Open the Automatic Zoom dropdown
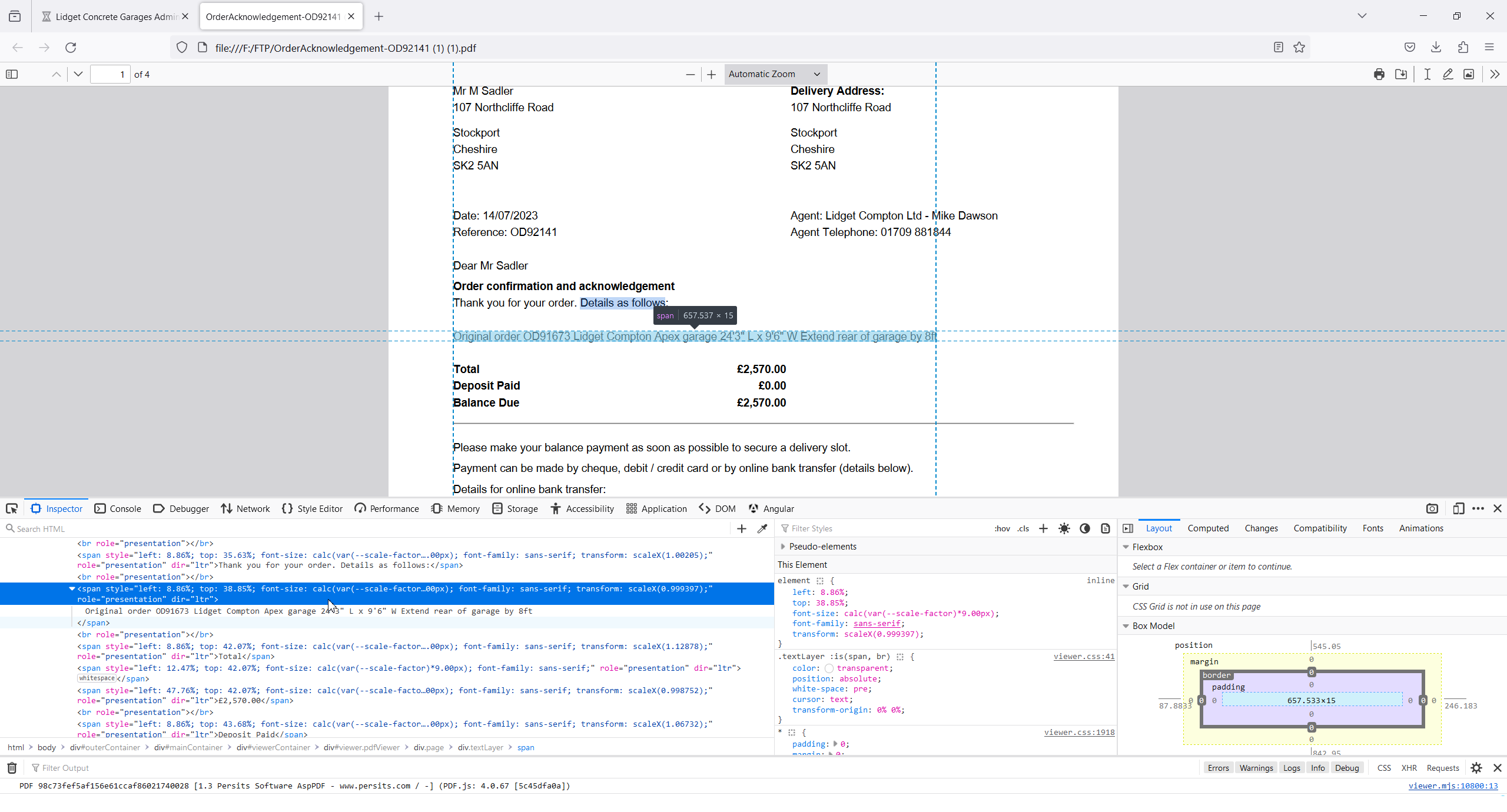The width and height of the screenshot is (1507, 812). click(775, 74)
